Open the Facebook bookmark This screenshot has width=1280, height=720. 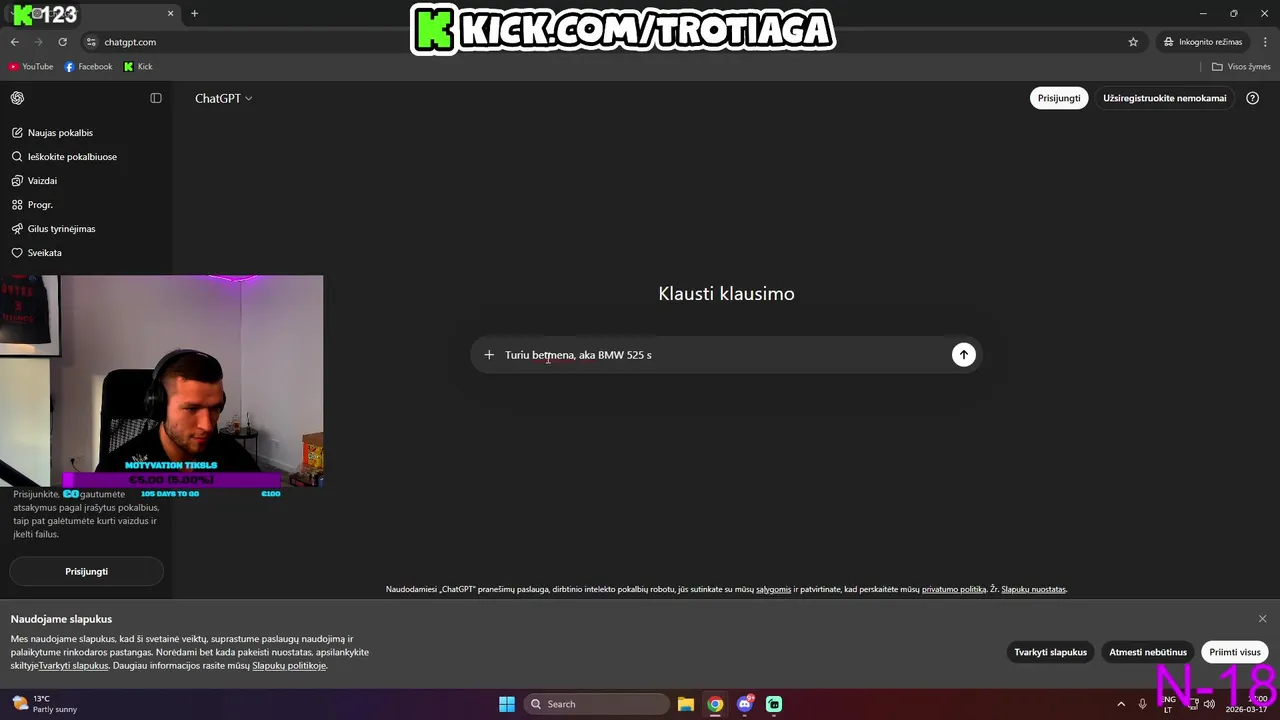pos(88,67)
